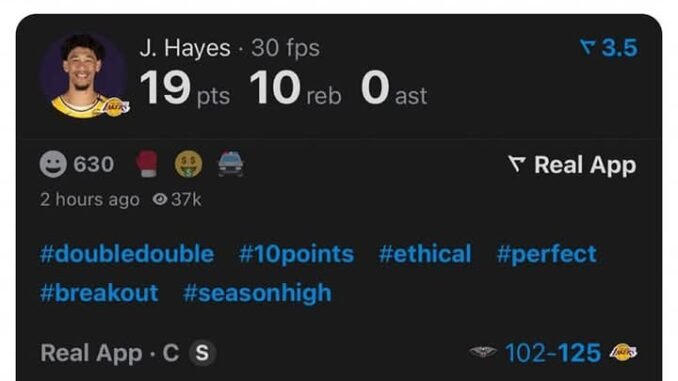The height and width of the screenshot is (381, 678).
Task: Click the 3.5 rating at top right
Action: (609, 47)
